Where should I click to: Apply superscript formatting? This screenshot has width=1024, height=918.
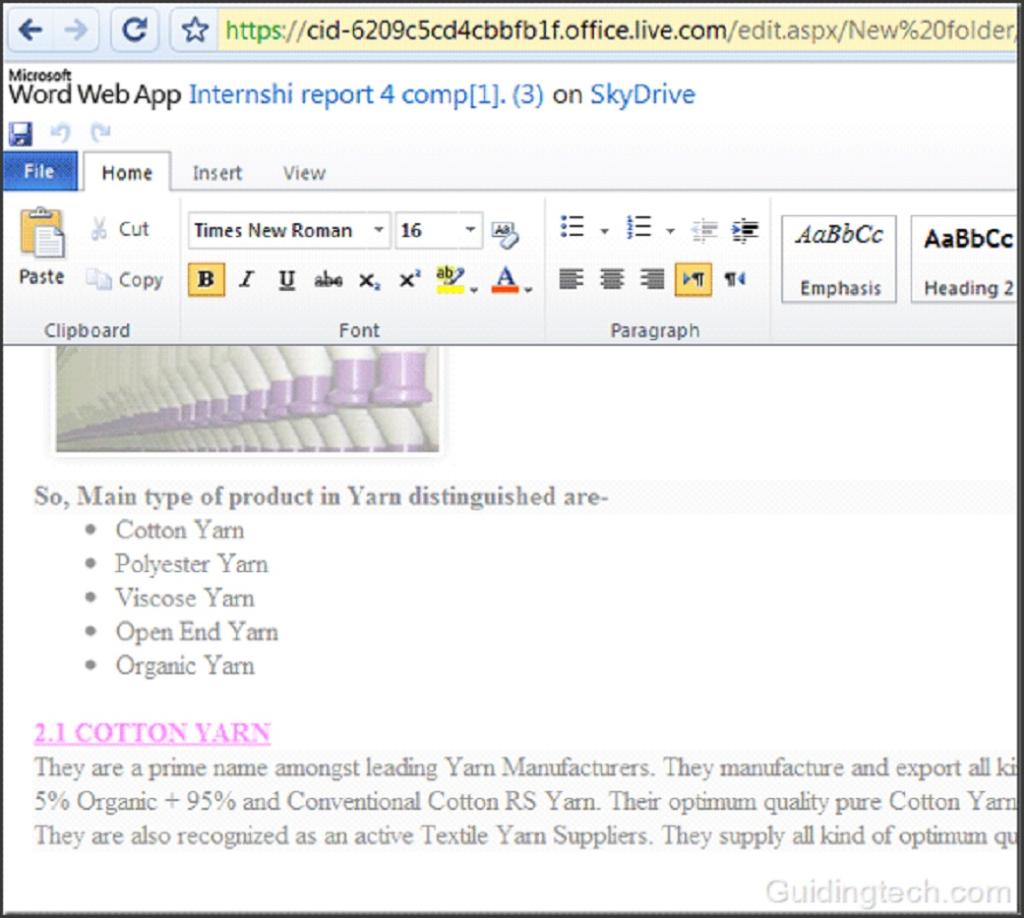click(x=409, y=280)
